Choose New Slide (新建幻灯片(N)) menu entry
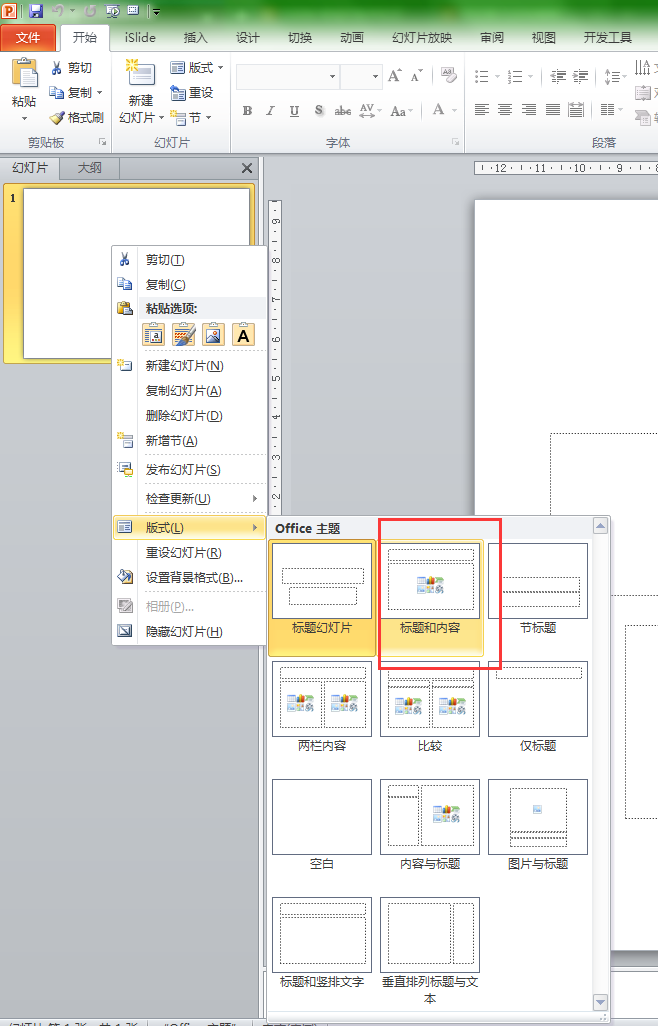Image resolution: width=658 pixels, height=1026 pixels. point(190,366)
